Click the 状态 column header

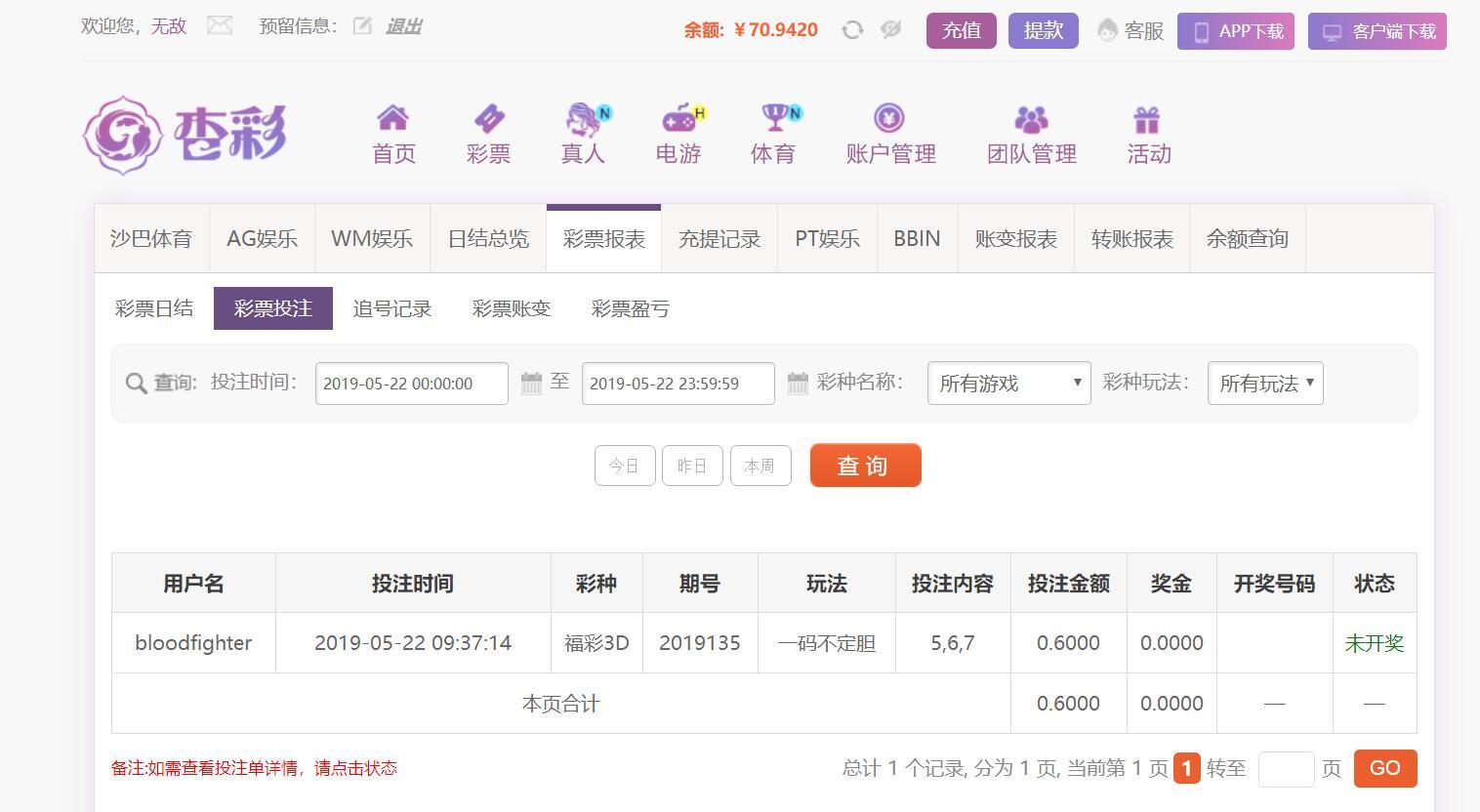pos(1375,584)
